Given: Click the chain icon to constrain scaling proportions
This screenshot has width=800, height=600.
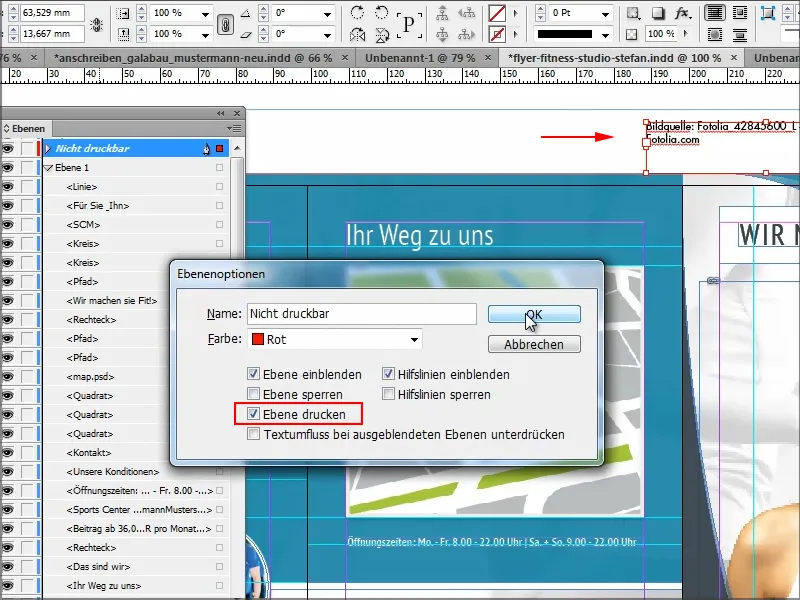Looking at the screenshot, I should [x=226, y=24].
